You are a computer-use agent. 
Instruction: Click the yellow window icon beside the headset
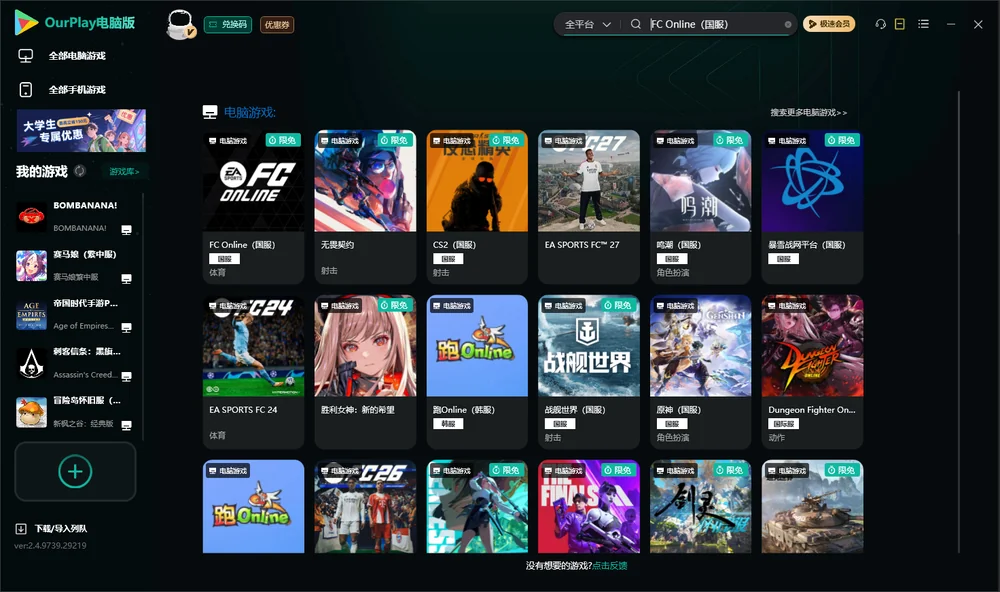point(900,24)
